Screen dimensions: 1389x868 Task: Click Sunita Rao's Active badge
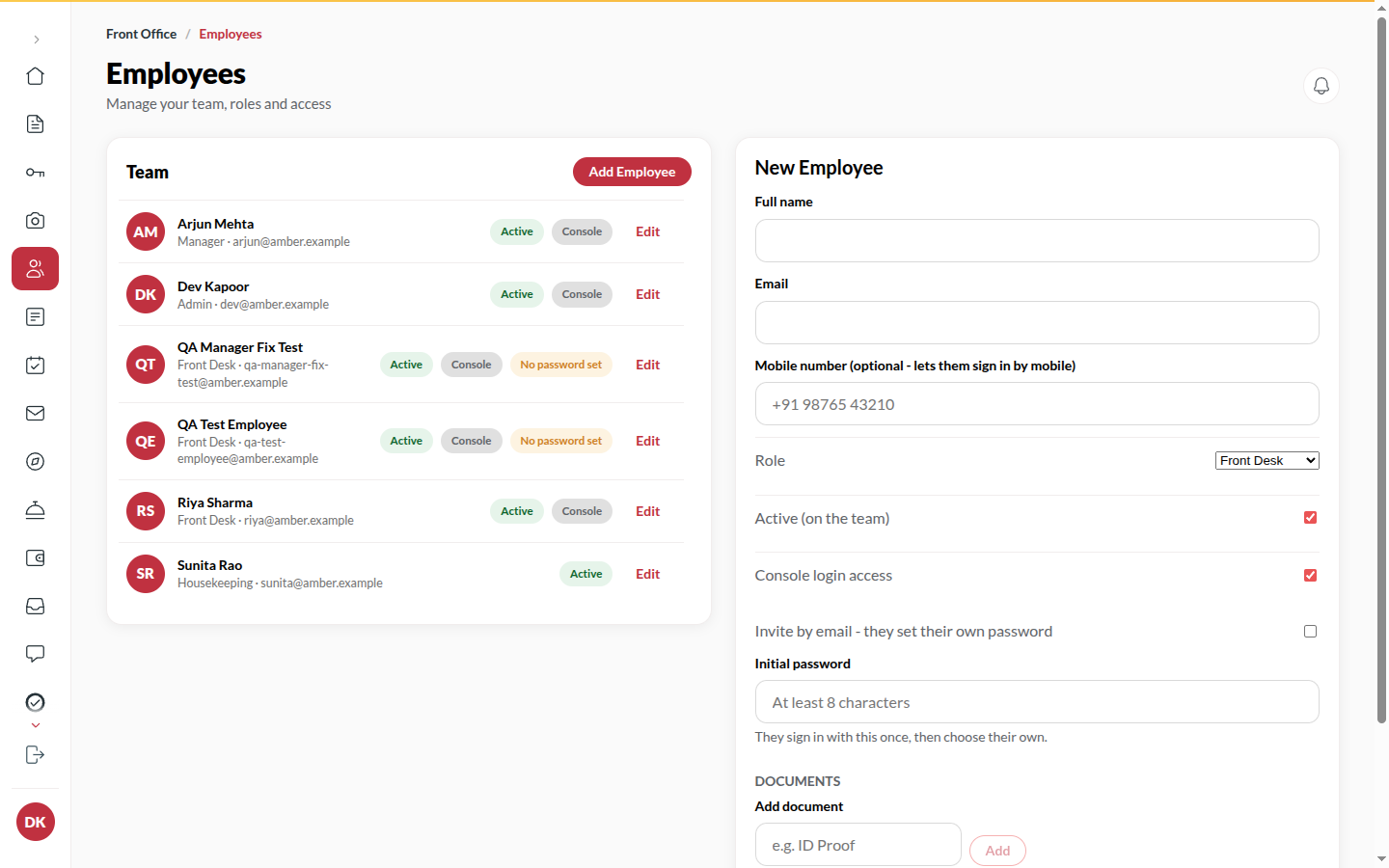[x=586, y=574]
